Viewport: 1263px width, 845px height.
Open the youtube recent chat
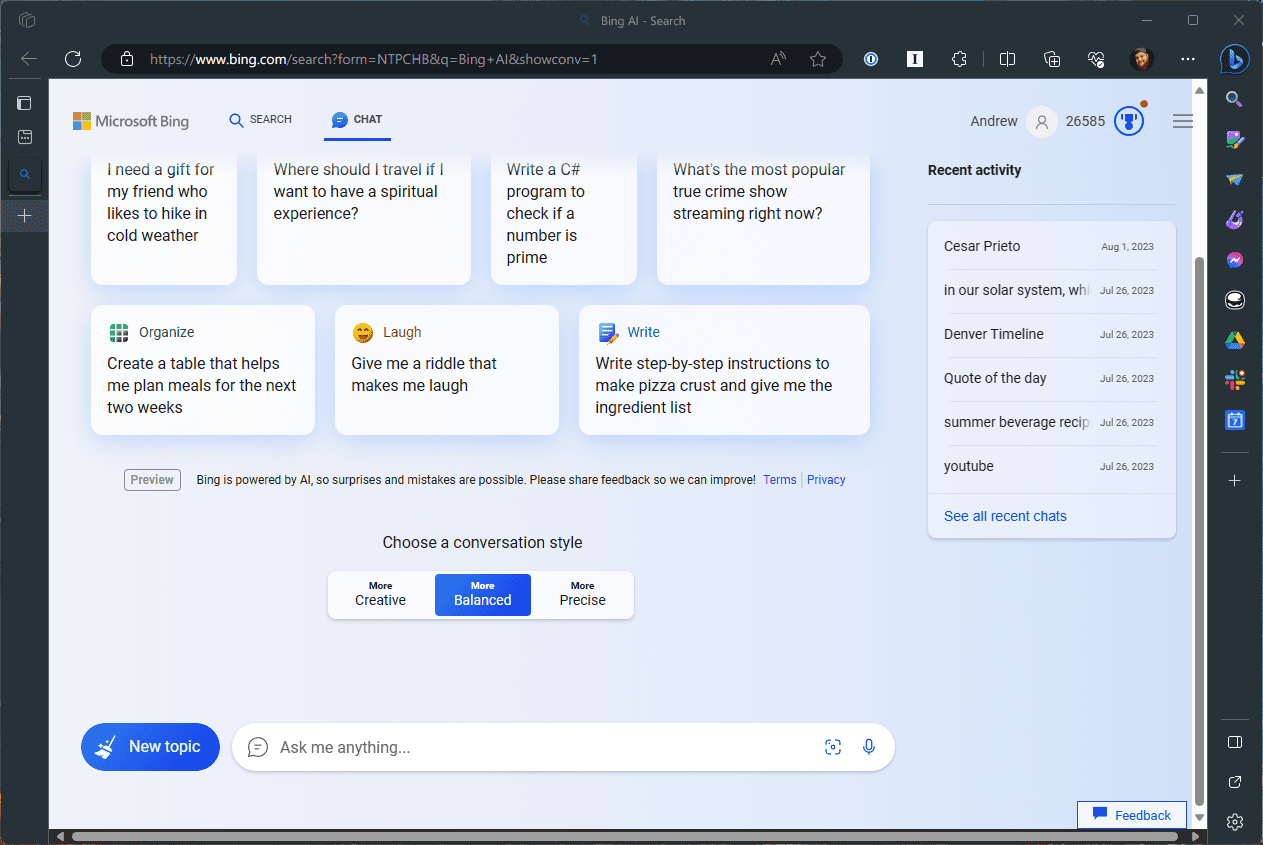pyautogui.click(x=1050, y=466)
